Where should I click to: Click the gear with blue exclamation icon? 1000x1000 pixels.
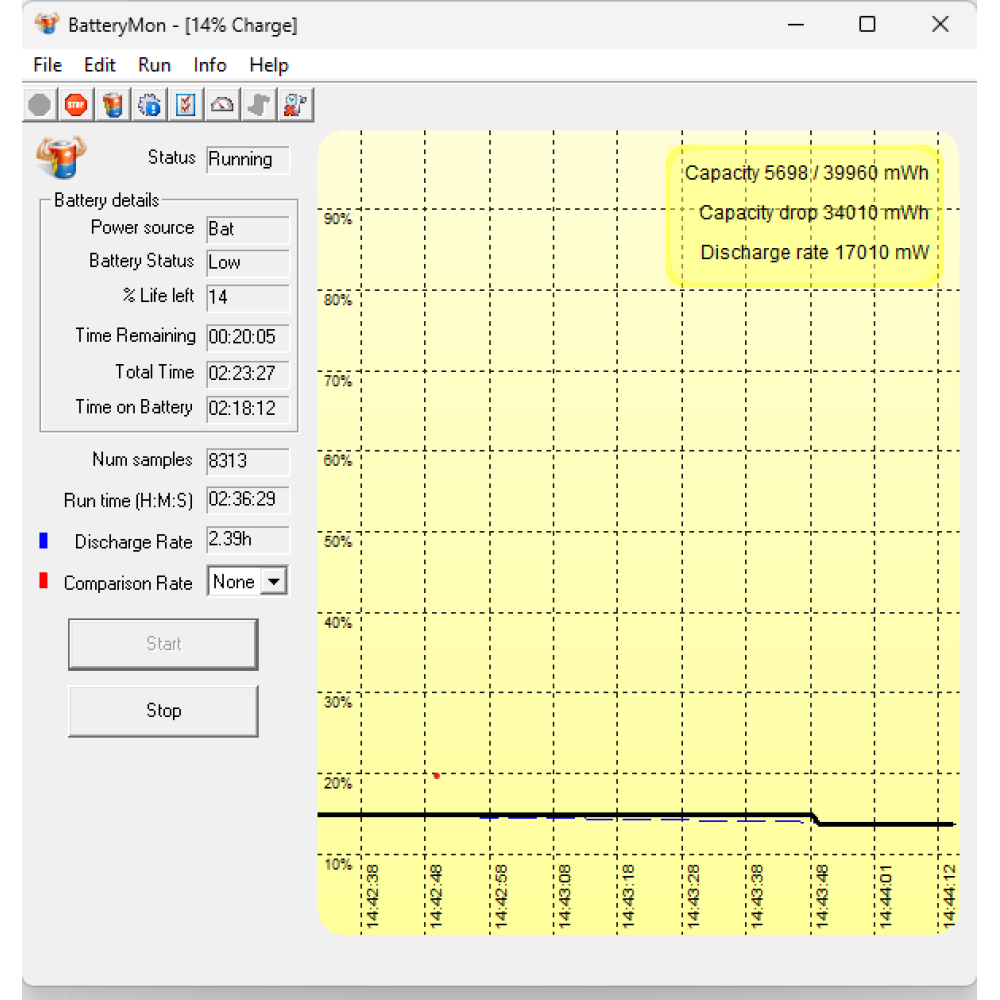click(x=149, y=104)
